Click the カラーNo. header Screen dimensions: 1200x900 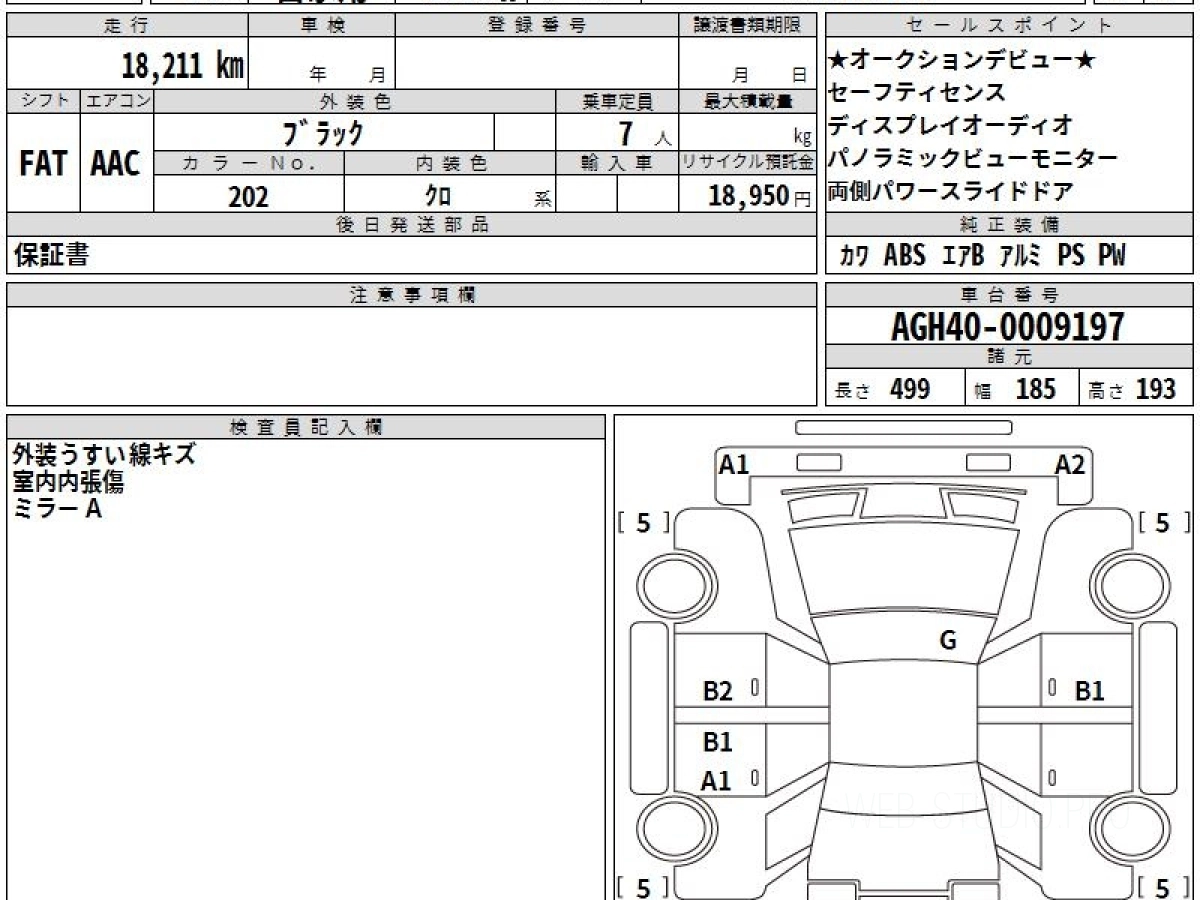tap(249, 163)
